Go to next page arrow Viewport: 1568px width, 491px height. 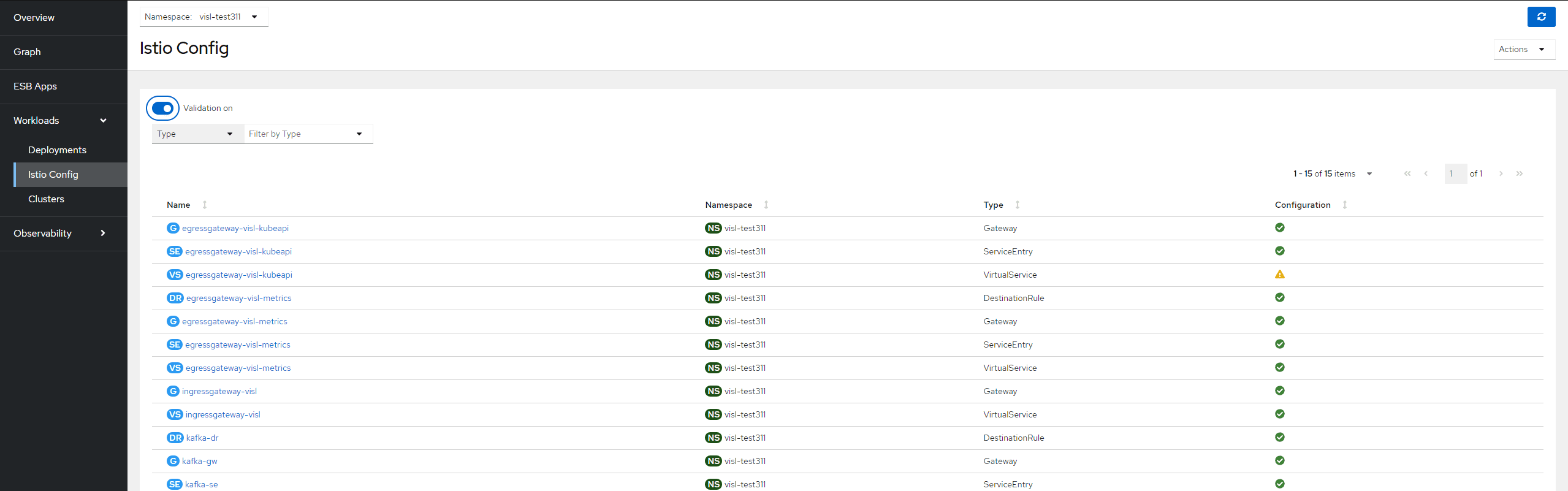click(x=1501, y=174)
